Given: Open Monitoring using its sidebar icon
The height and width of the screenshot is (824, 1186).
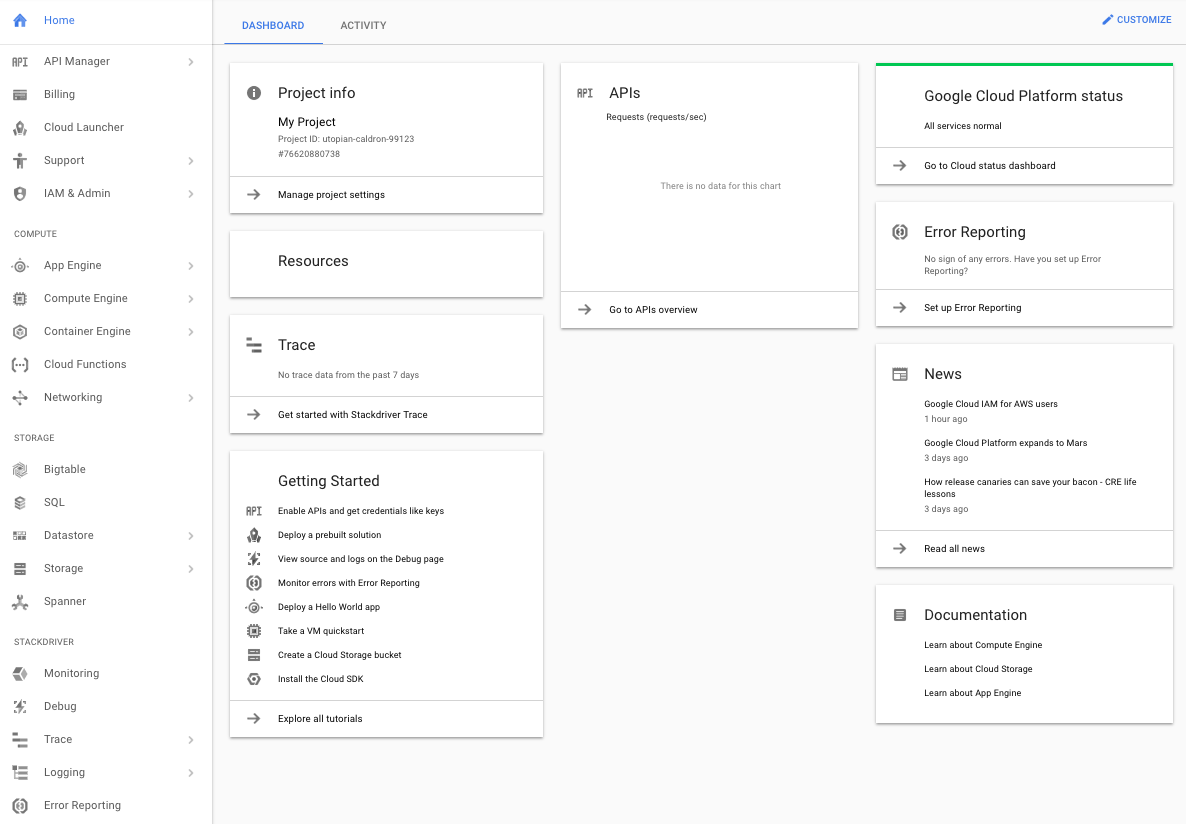Looking at the screenshot, I should 20,674.
